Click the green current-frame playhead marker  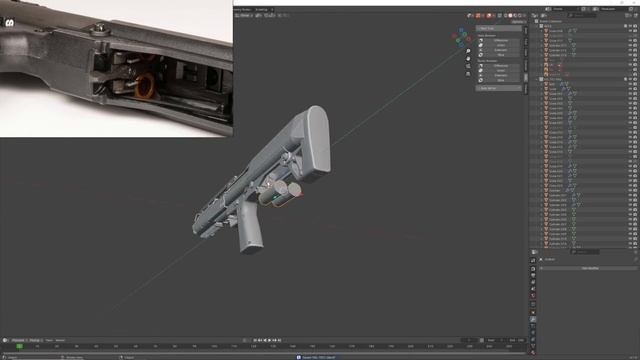click(x=19, y=346)
